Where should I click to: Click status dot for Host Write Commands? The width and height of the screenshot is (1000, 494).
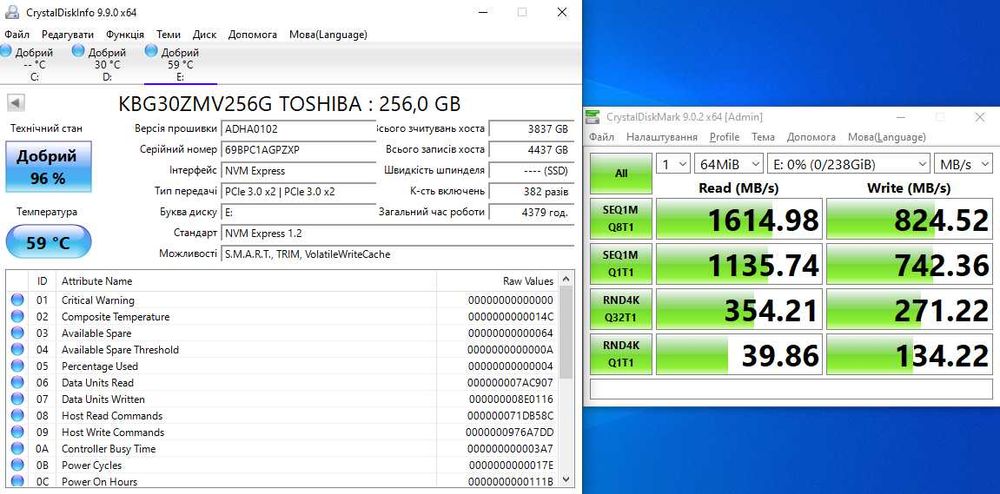click(17, 432)
